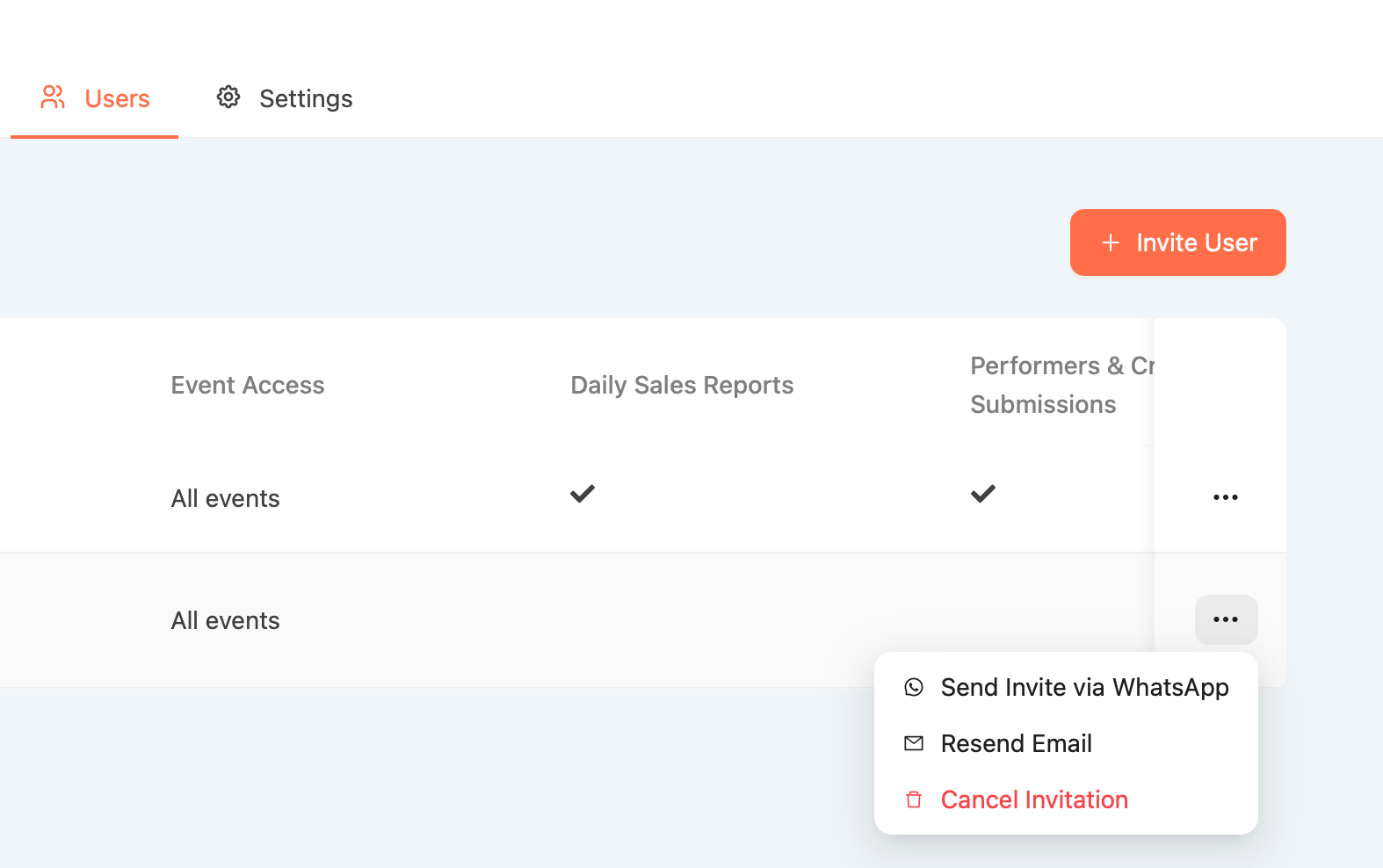Click the envelope icon beside Resend Email

tap(914, 743)
